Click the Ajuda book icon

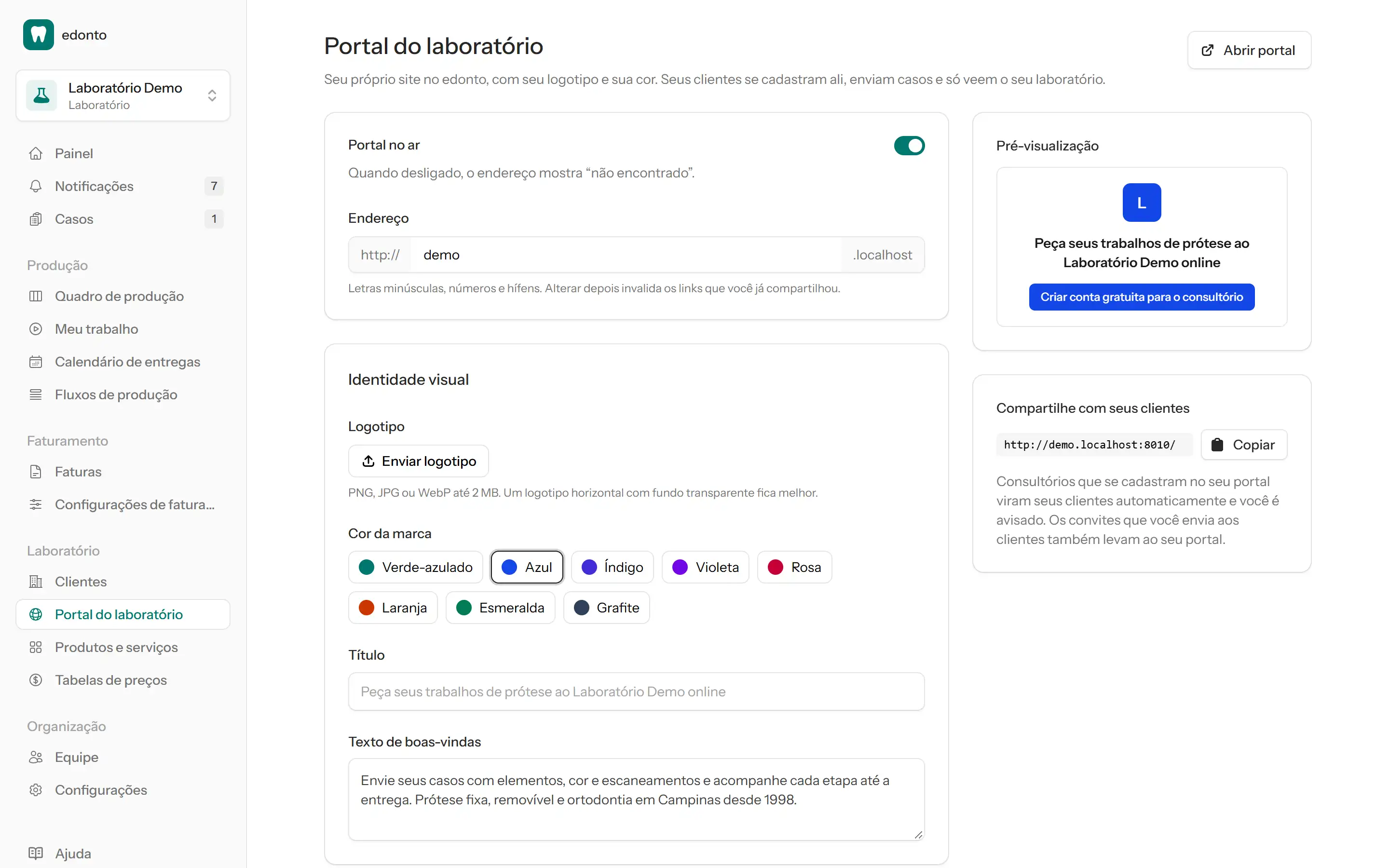[x=36, y=854]
